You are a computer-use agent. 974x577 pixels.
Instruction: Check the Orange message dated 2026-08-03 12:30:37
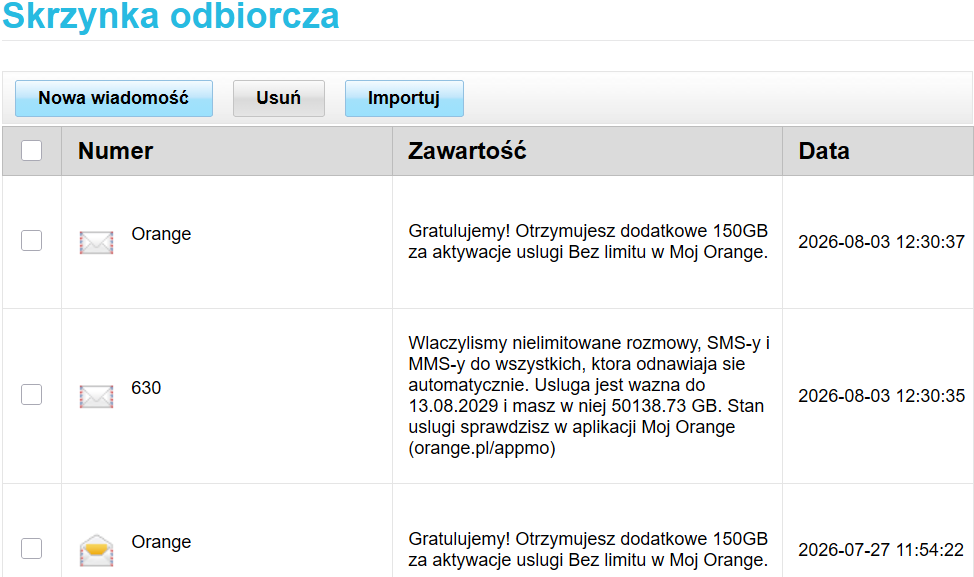point(32,240)
